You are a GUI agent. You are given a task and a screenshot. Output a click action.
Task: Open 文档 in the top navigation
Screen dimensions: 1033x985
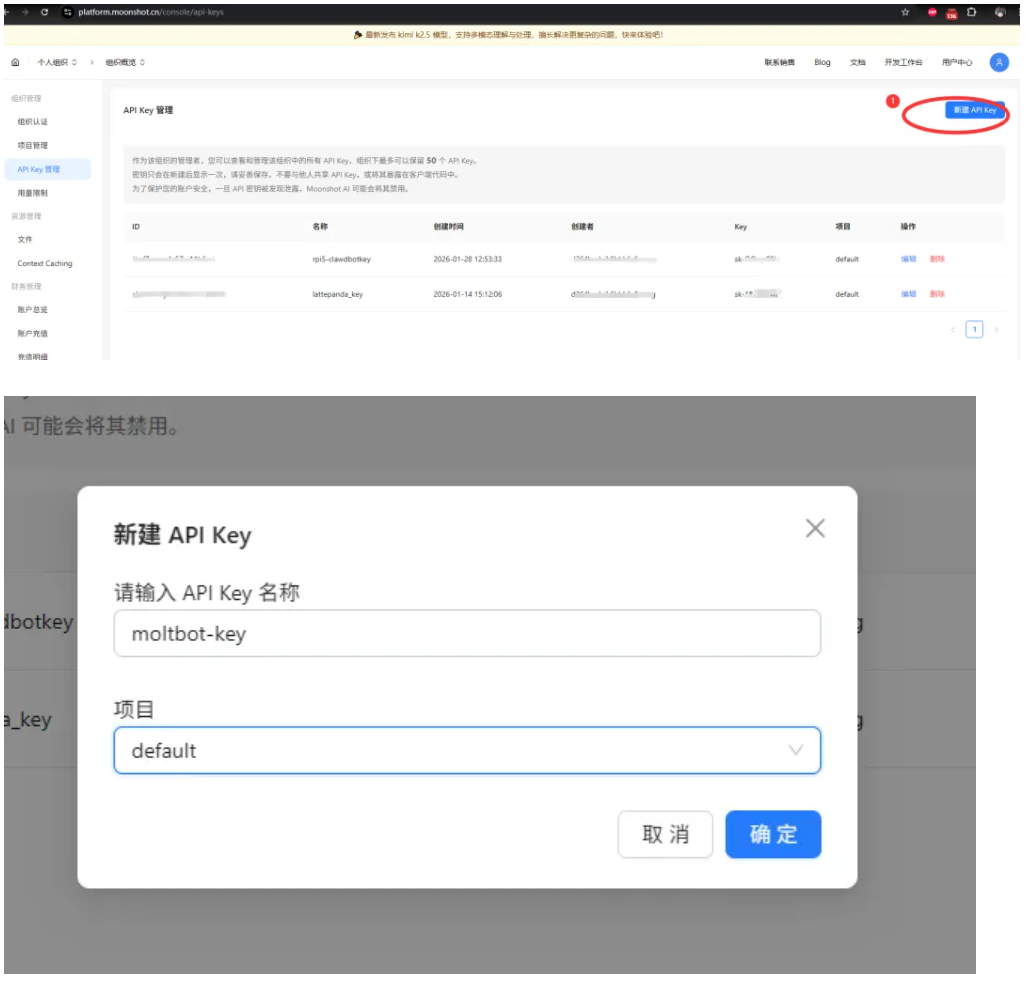point(857,62)
